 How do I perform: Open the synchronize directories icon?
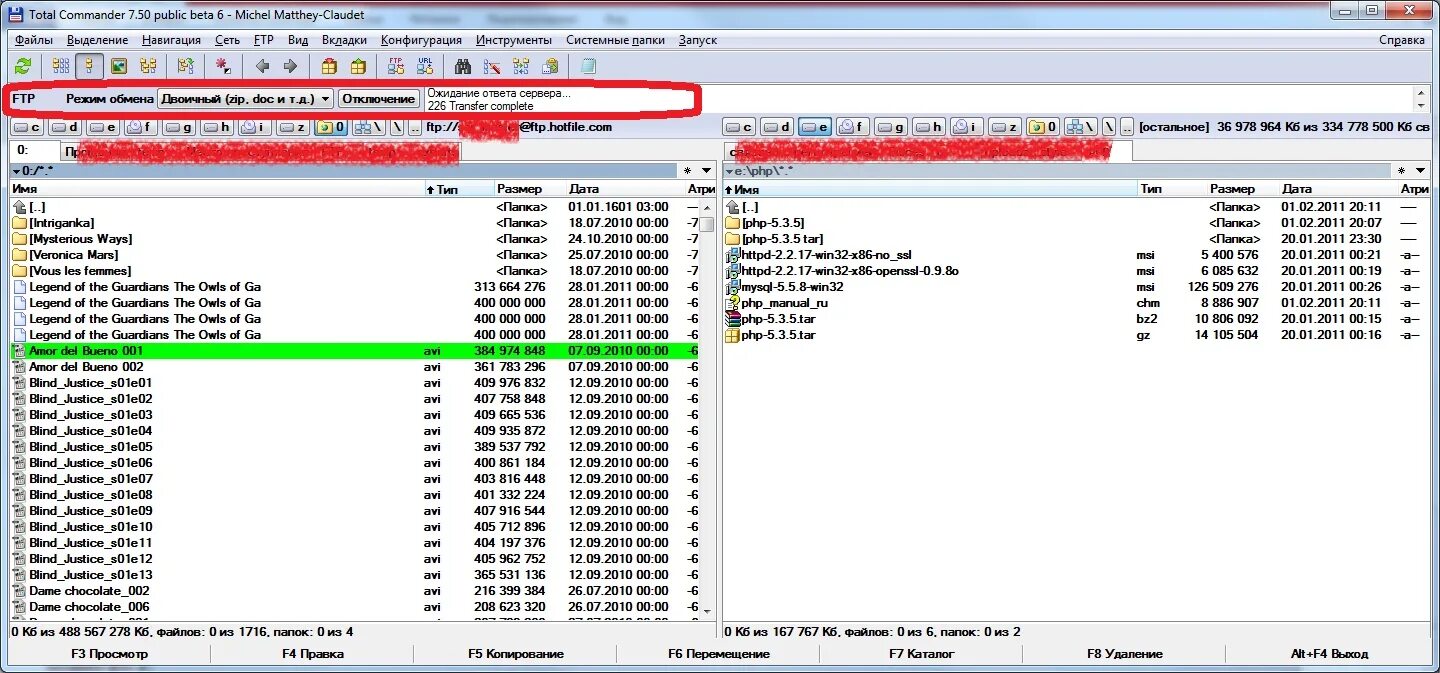tap(521, 66)
